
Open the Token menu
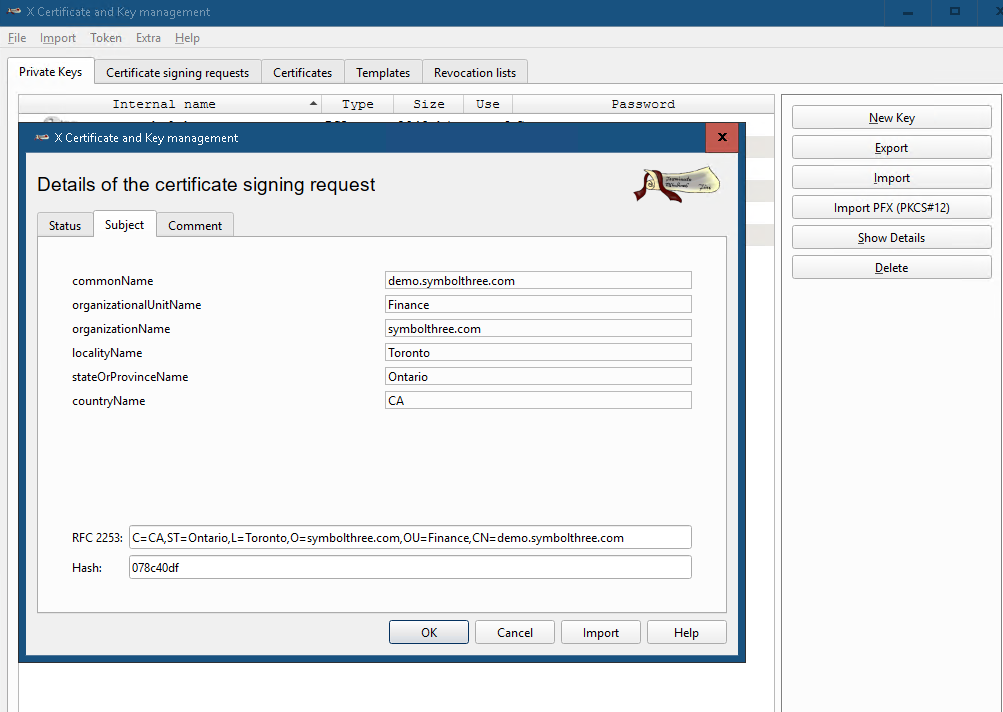(105, 38)
